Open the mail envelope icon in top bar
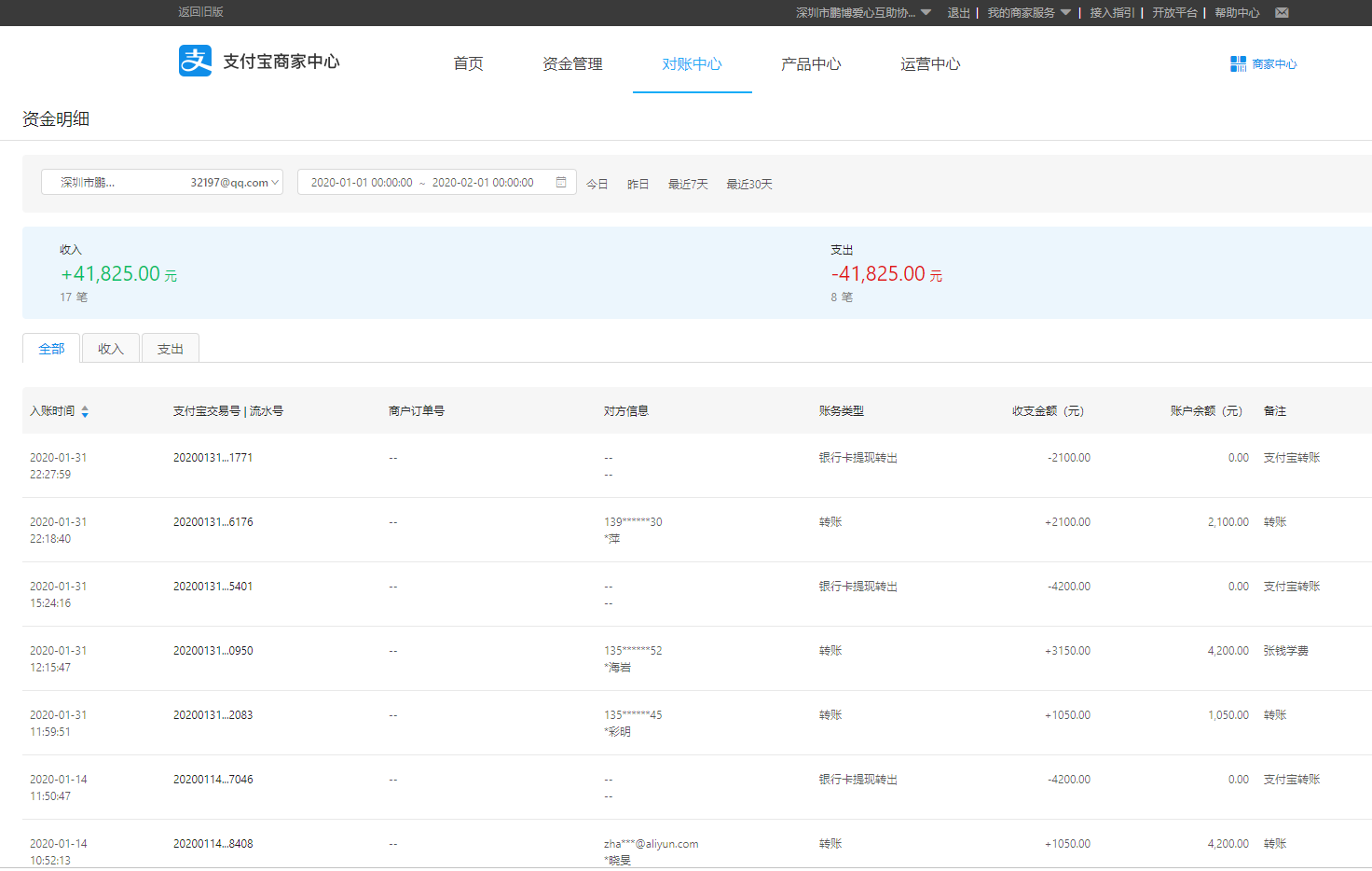Viewport: 1372px width, 871px height. click(x=1282, y=13)
